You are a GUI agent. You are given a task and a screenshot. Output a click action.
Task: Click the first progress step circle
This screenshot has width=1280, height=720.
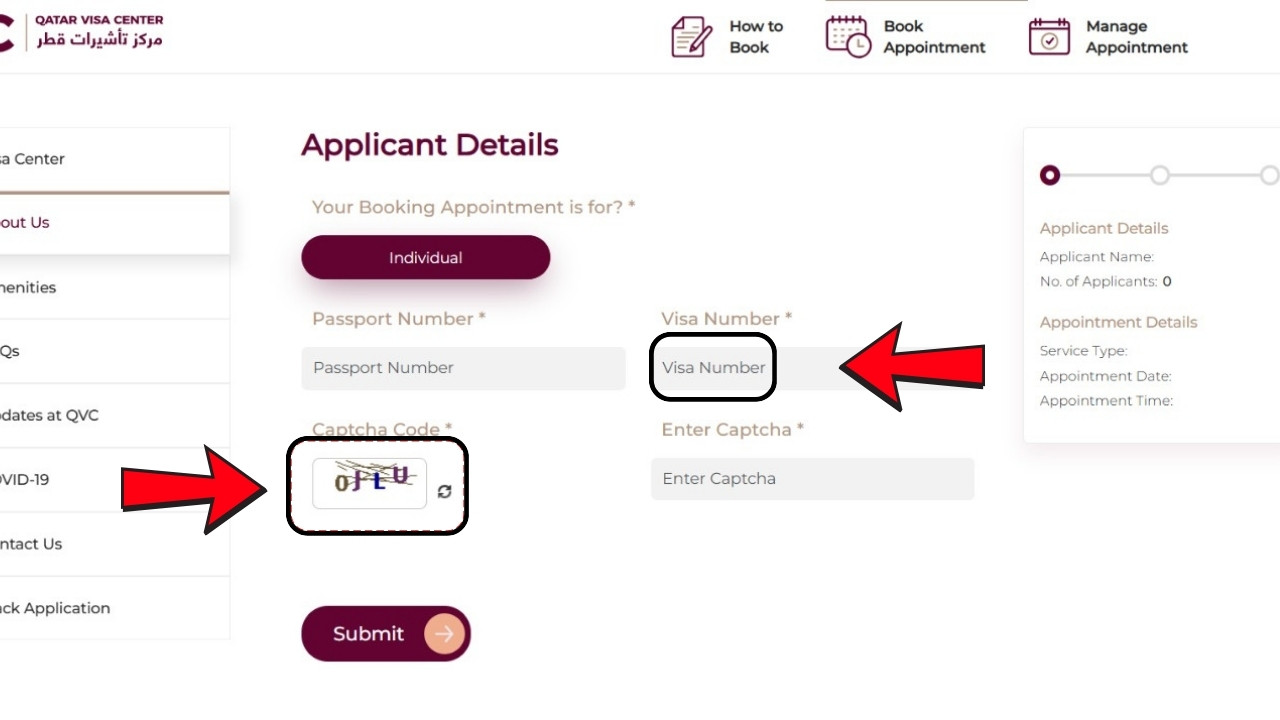point(1049,176)
